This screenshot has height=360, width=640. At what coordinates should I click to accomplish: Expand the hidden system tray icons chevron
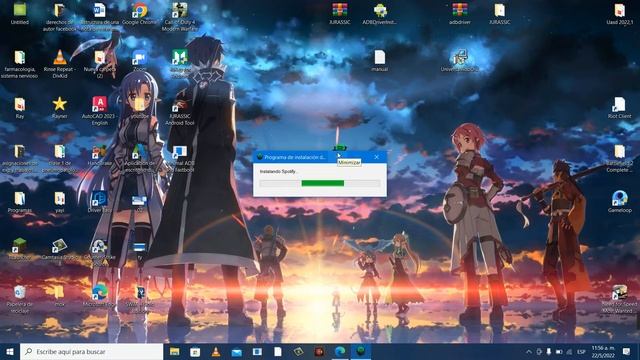[529, 351]
